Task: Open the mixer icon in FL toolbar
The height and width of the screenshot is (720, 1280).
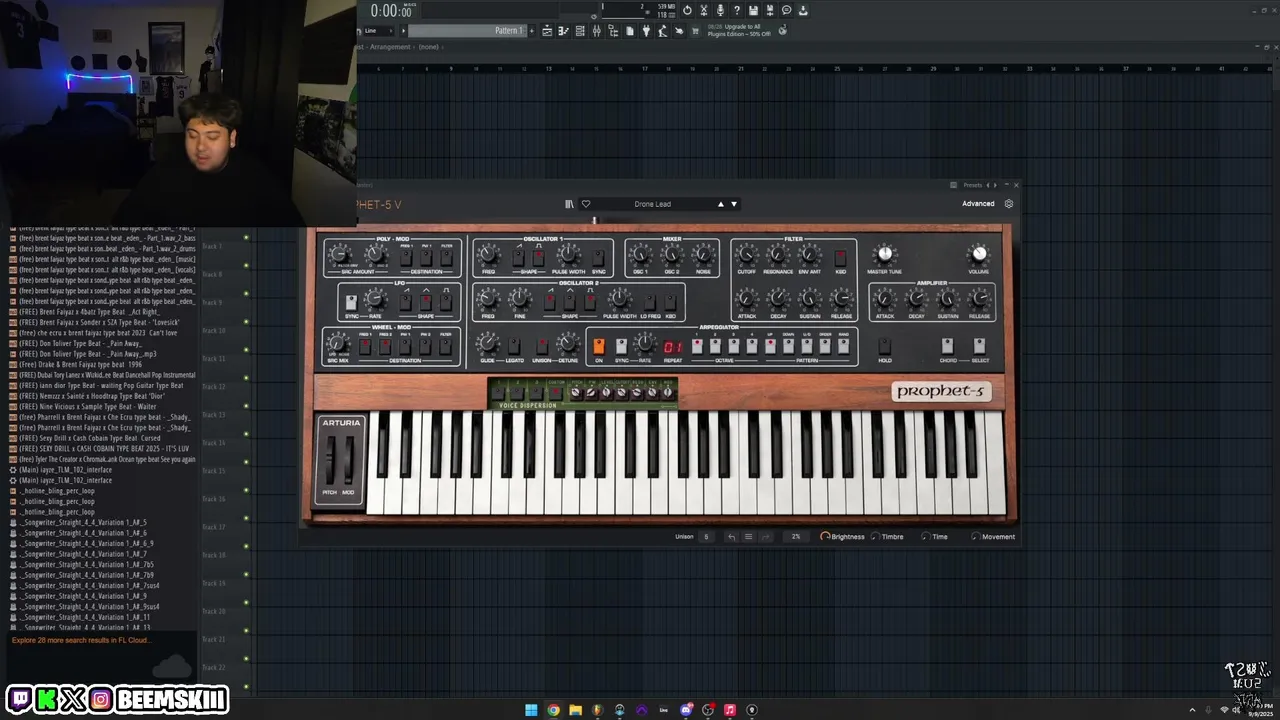Action: (596, 31)
